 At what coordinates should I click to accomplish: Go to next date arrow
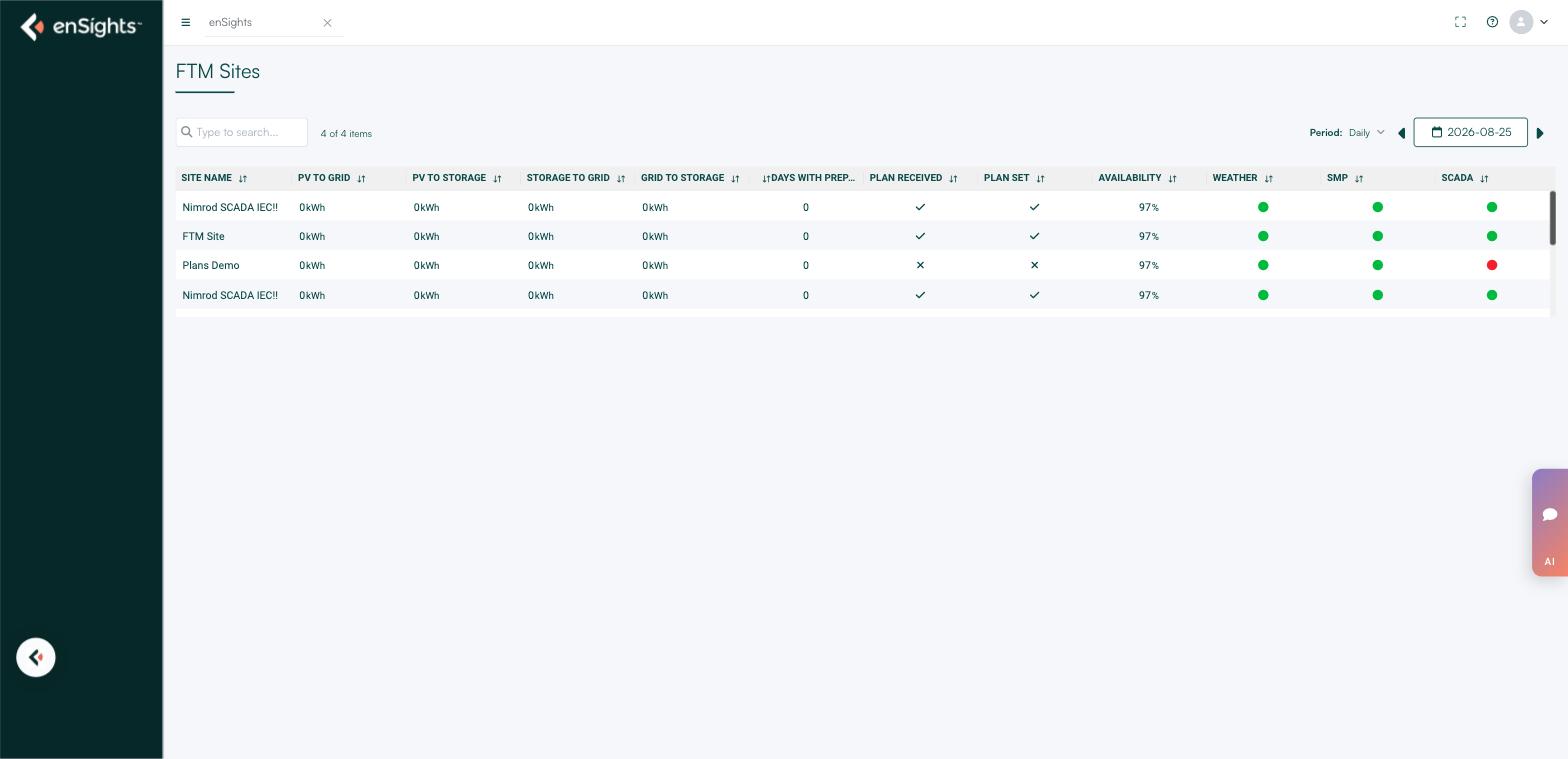pos(1540,133)
